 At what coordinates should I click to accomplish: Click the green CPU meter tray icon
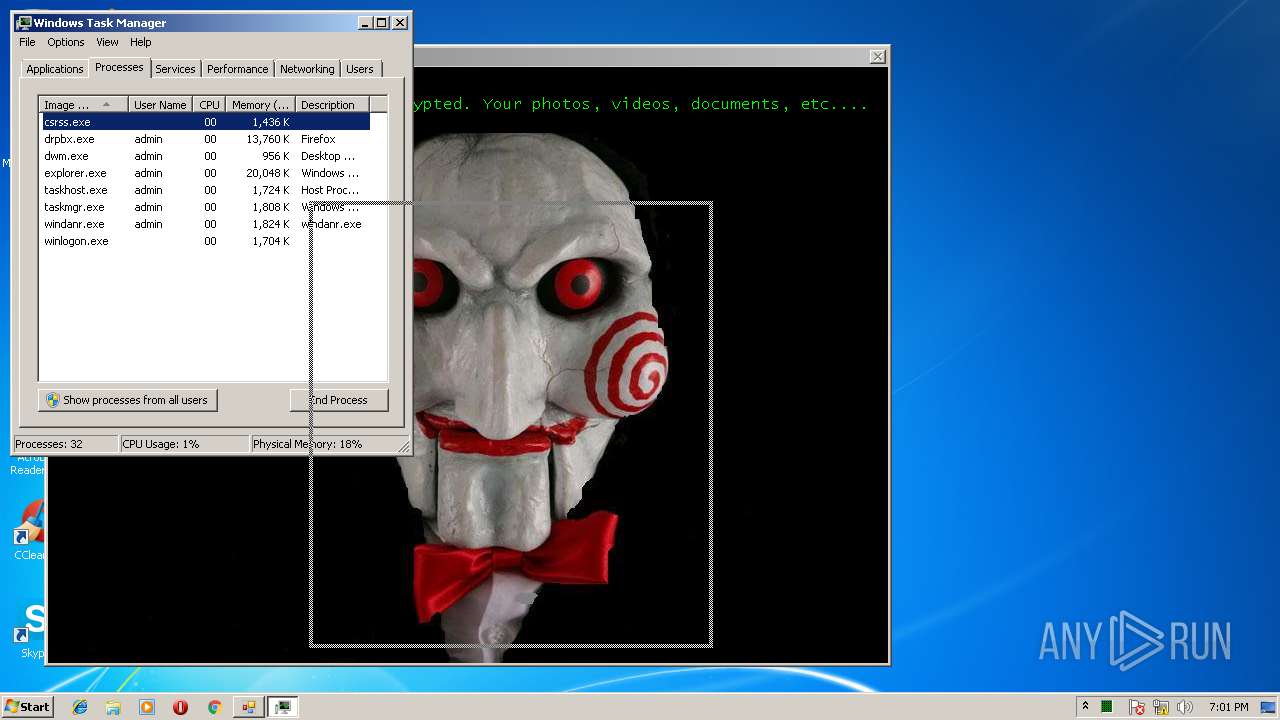[x=1107, y=707]
